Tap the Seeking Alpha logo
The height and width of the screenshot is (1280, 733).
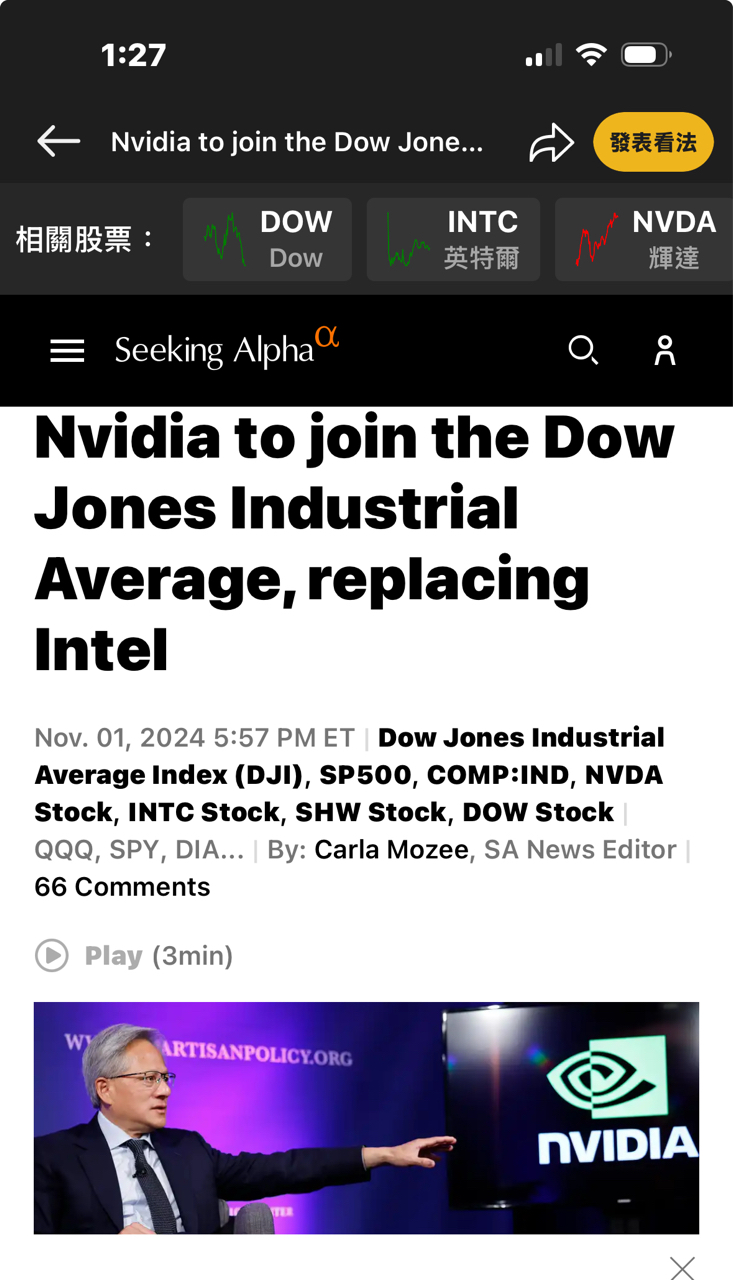226,349
